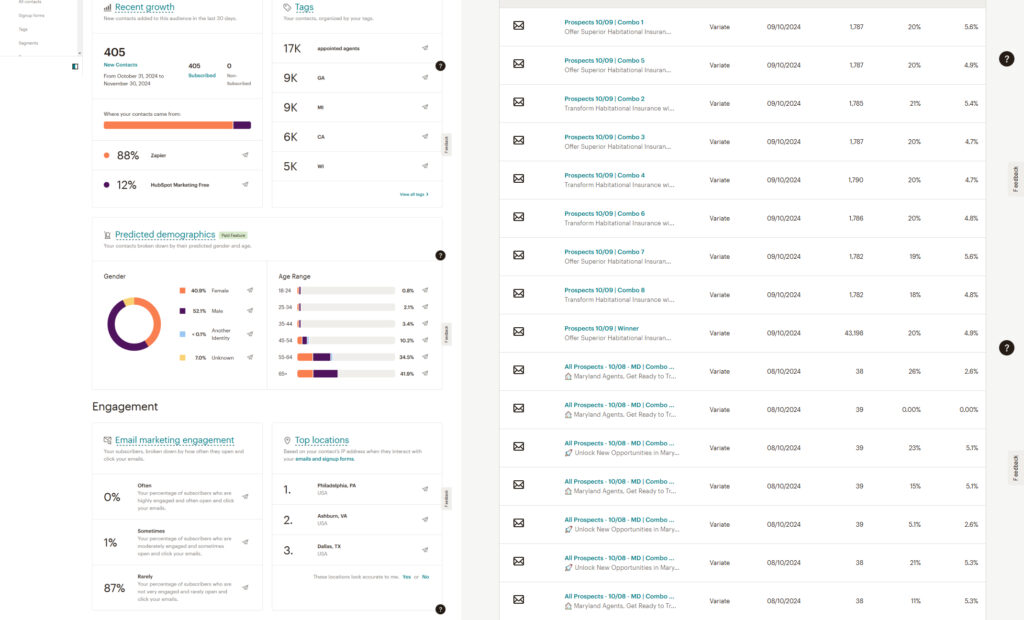Image resolution: width=1024 pixels, height=620 pixels.
Task: Click the send icon beside Female gender
Action: (250, 290)
